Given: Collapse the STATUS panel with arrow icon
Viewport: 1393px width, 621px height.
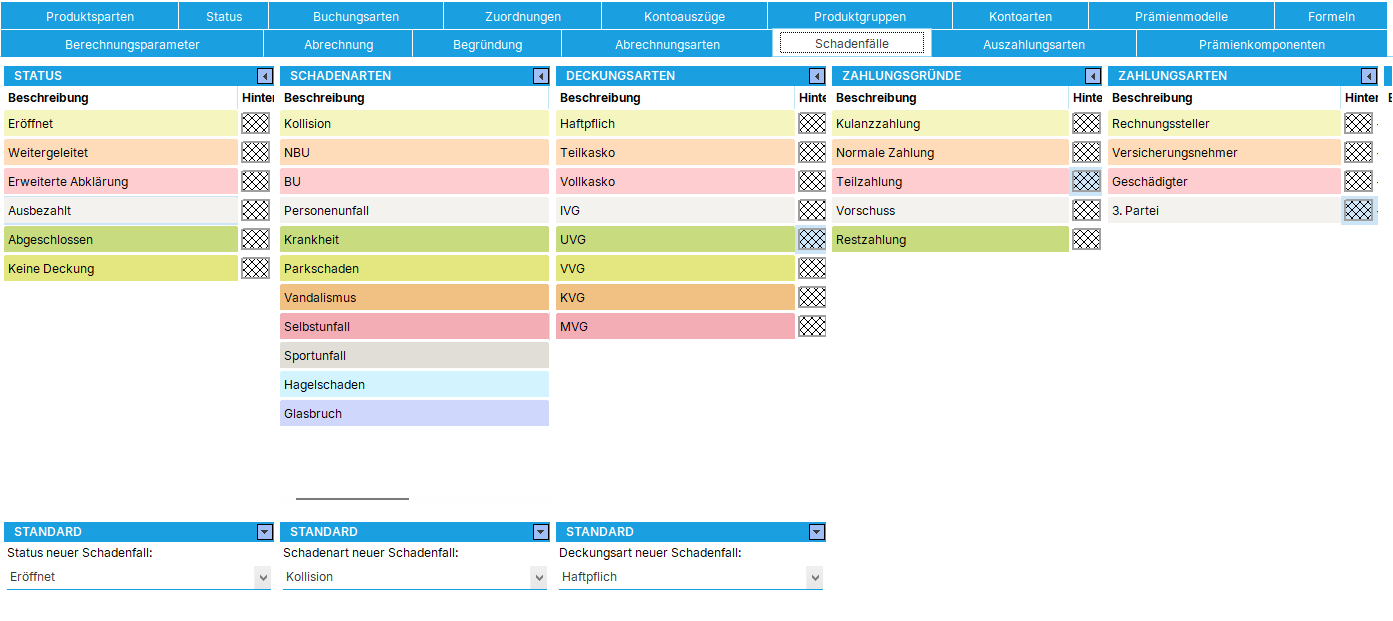Looking at the screenshot, I should (x=265, y=76).
